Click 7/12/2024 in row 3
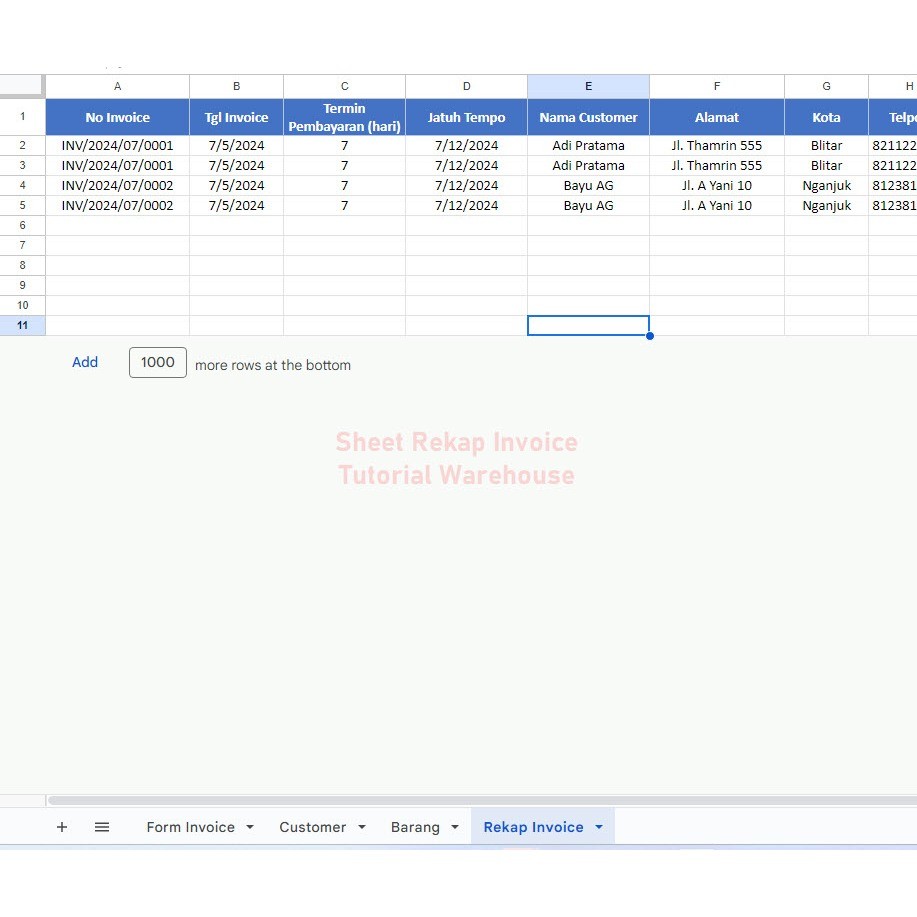This screenshot has width=917, height=917. (466, 166)
